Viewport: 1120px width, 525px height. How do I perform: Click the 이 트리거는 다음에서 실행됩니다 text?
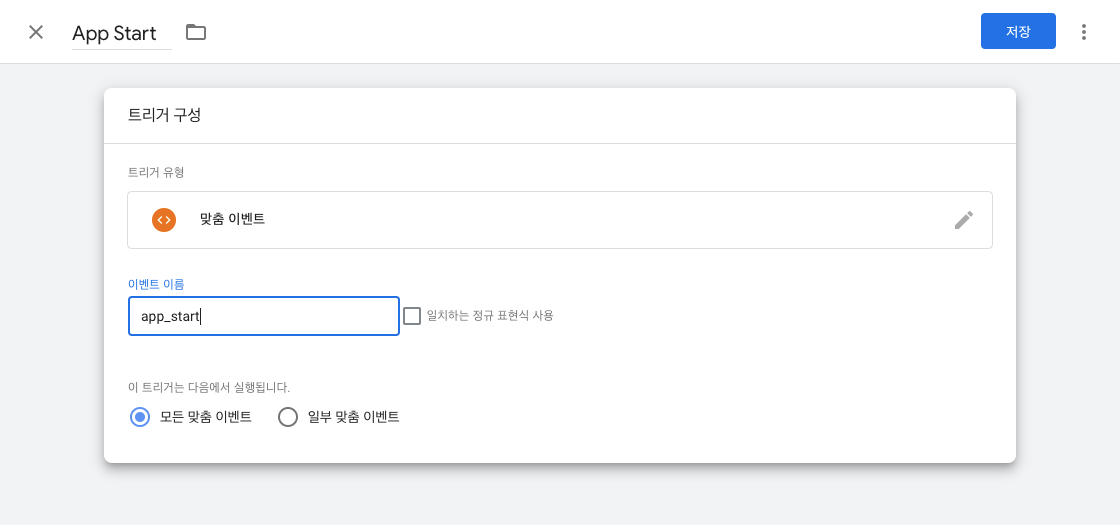[209, 387]
